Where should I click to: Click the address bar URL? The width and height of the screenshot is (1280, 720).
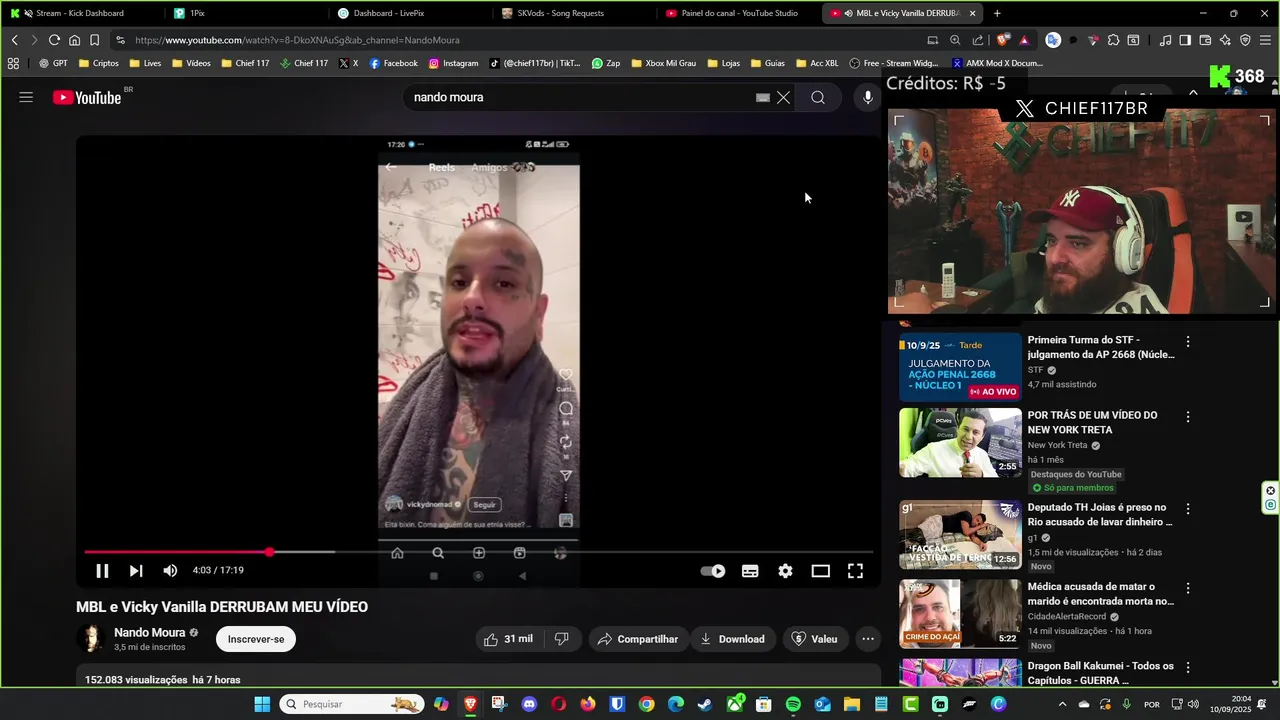297,40
